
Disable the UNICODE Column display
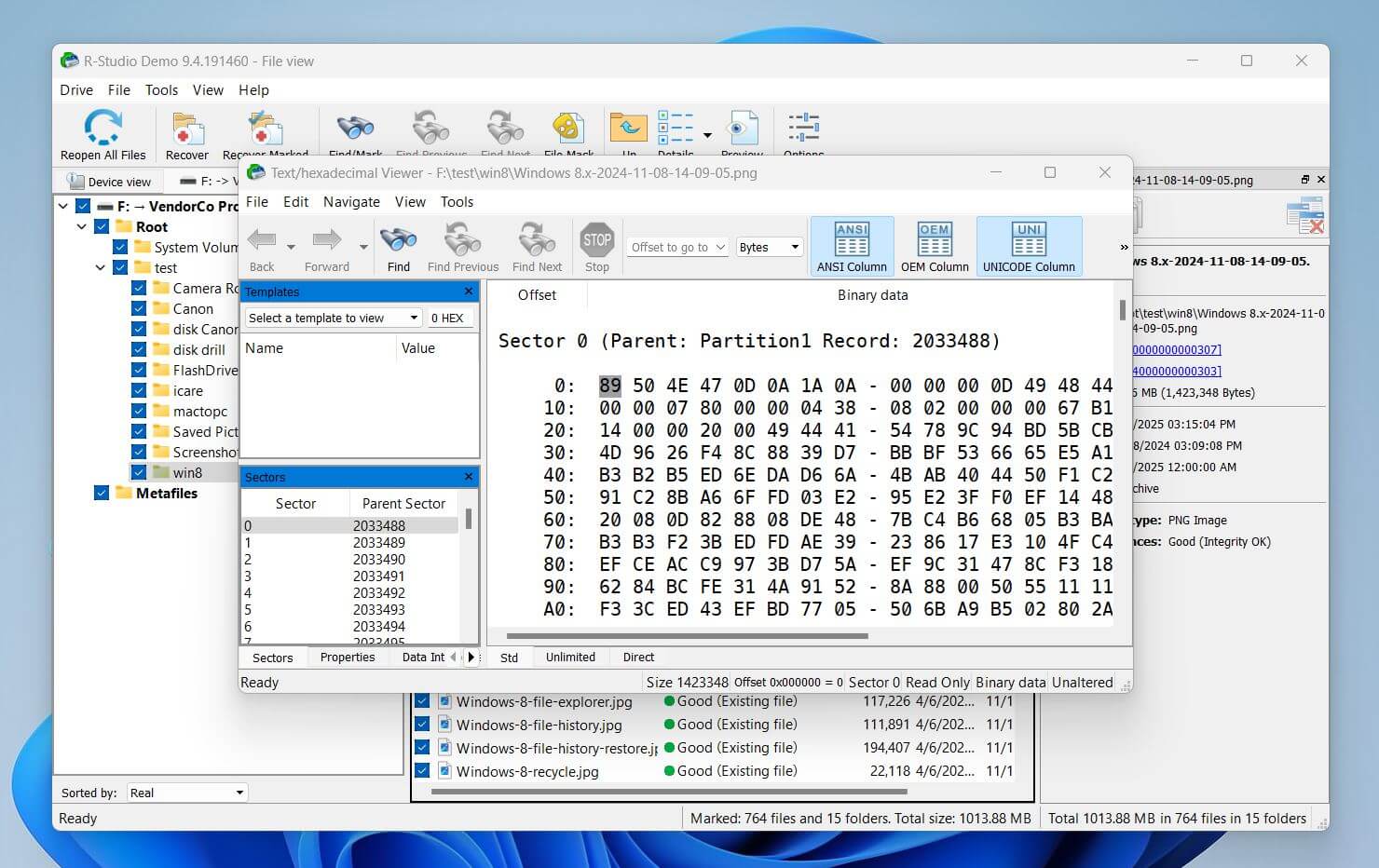(1029, 245)
